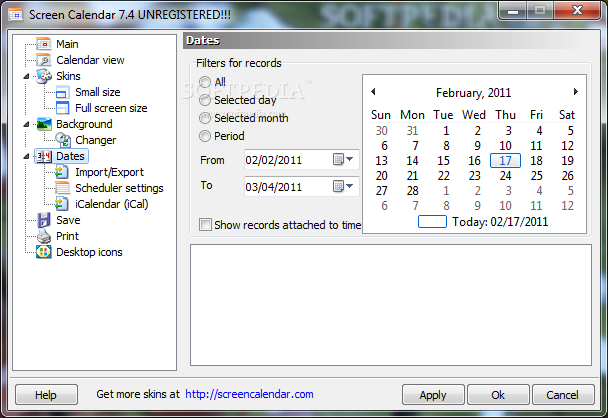This screenshot has width=608, height=418.
Task: Click inside the empty records list
Action: coord(390,305)
